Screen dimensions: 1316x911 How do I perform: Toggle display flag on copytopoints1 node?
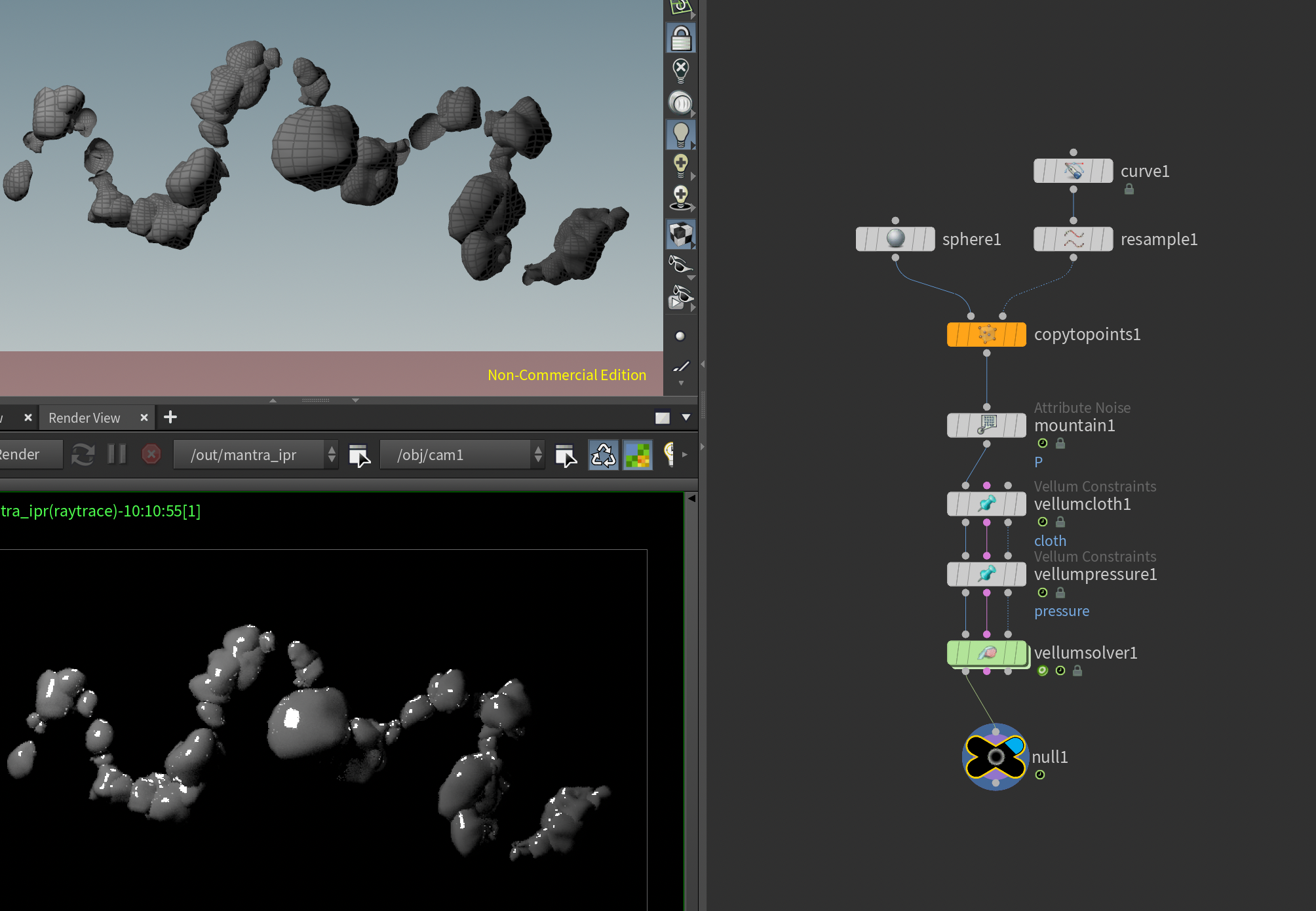click(1020, 334)
